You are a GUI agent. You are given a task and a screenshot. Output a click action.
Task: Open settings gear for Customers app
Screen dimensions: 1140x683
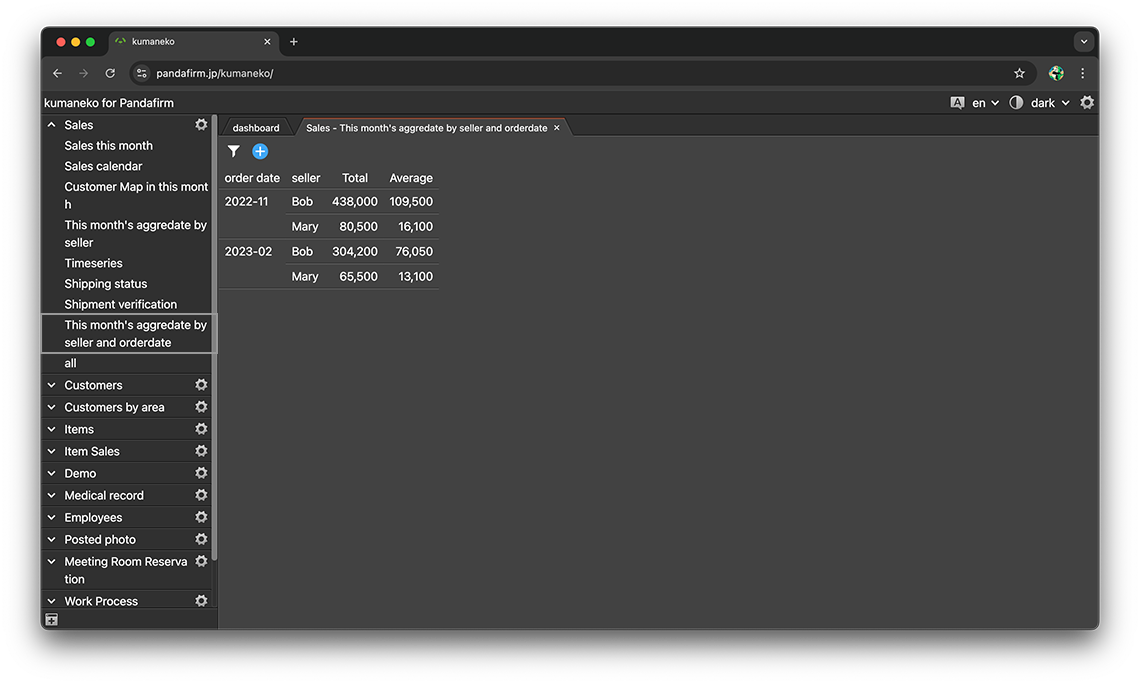pos(201,385)
